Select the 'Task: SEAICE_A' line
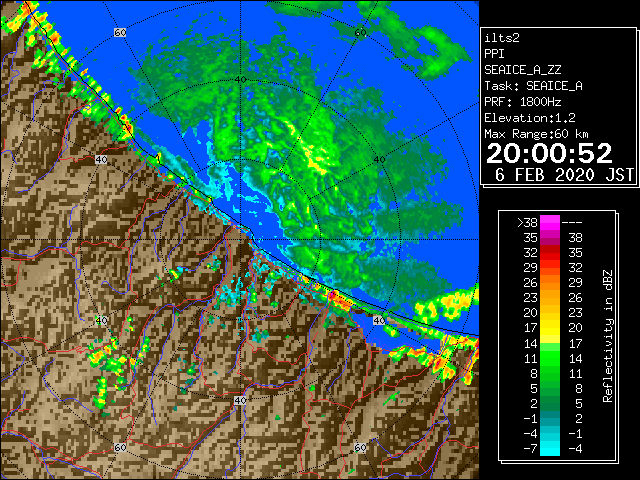The width and height of the screenshot is (640, 480). tap(533, 86)
